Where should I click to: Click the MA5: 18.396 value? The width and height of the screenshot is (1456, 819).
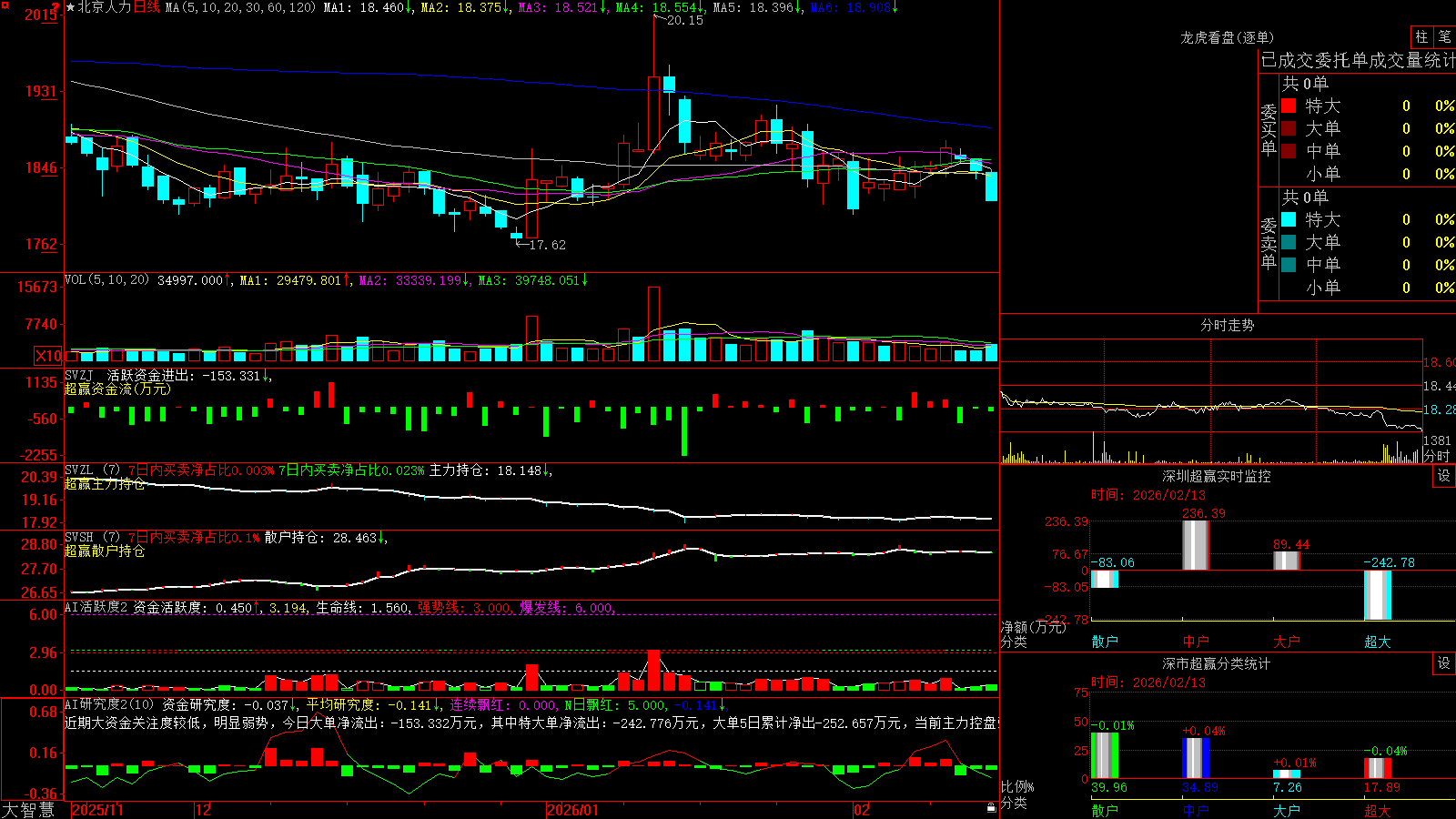tap(753, 7)
